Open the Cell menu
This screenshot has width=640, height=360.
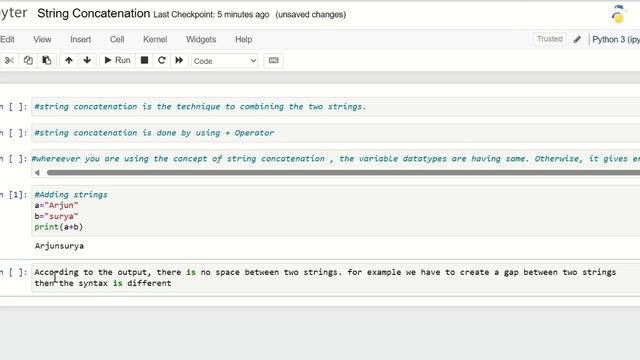tap(117, 40)
